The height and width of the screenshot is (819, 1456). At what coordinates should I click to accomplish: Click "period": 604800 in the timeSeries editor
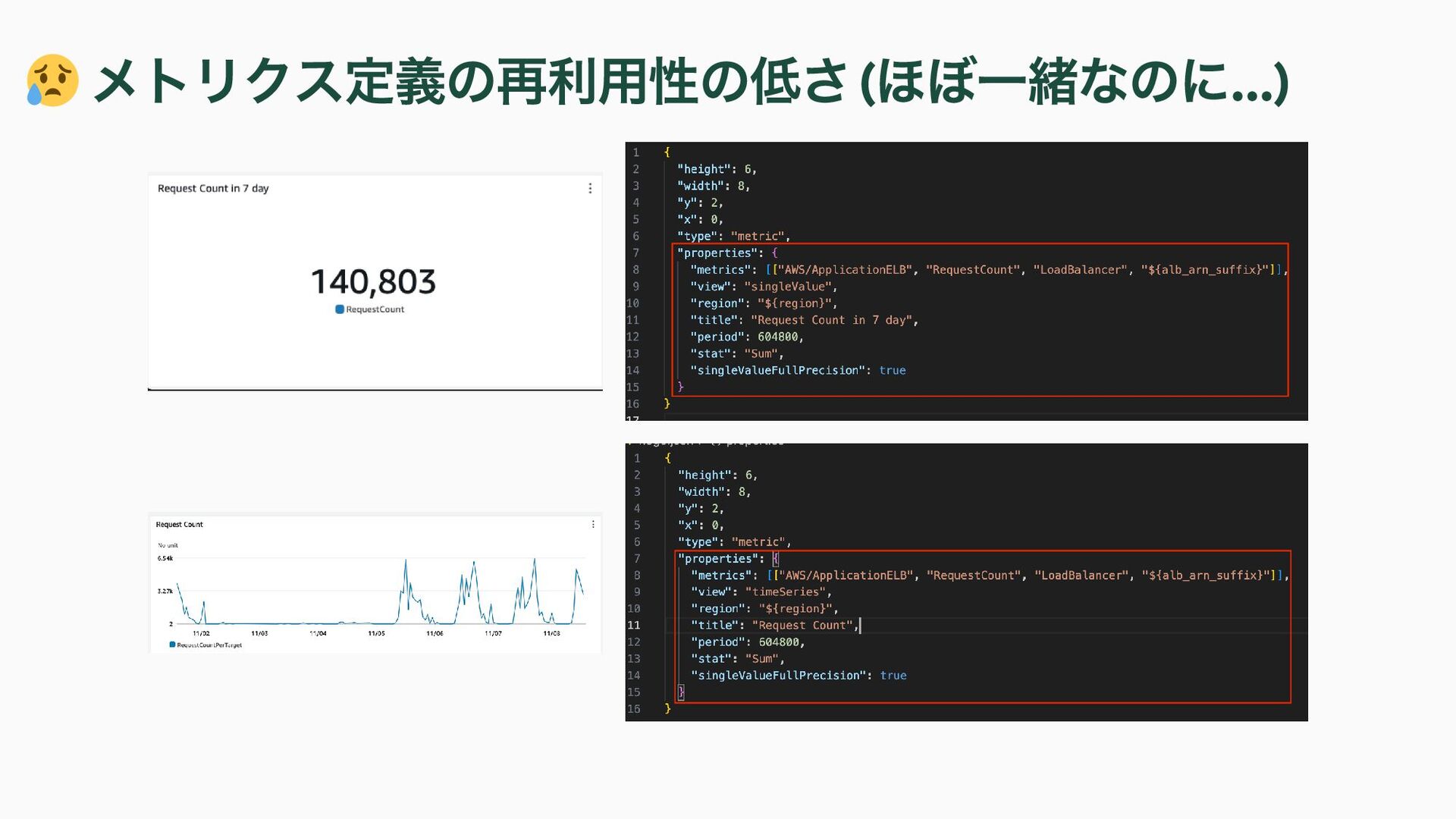(748, 642)
